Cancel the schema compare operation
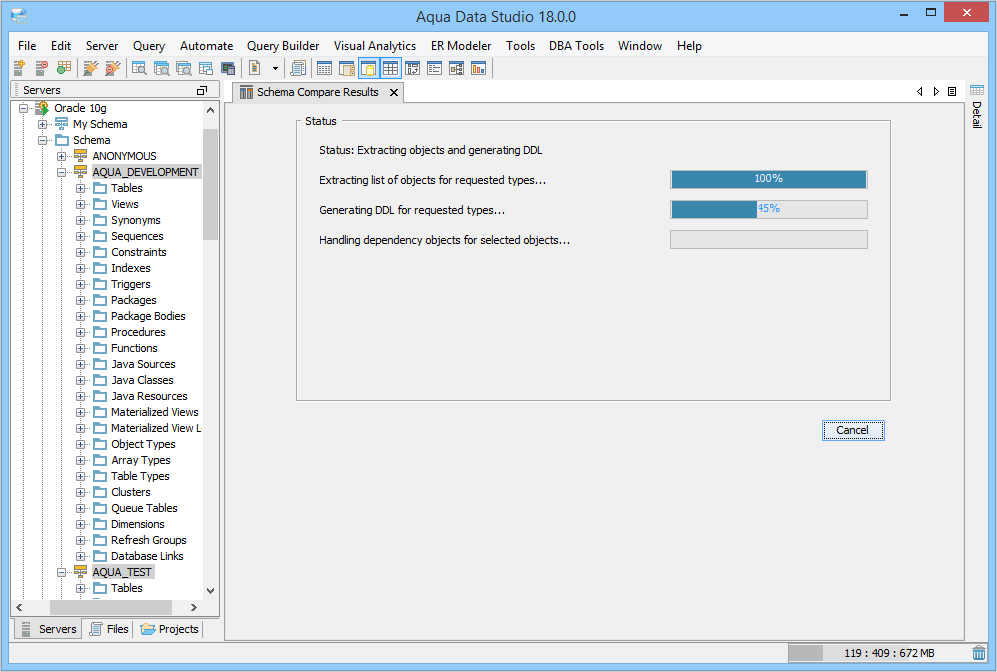The width and height of the screenshot is (997, 672). [x=853, y=430]
